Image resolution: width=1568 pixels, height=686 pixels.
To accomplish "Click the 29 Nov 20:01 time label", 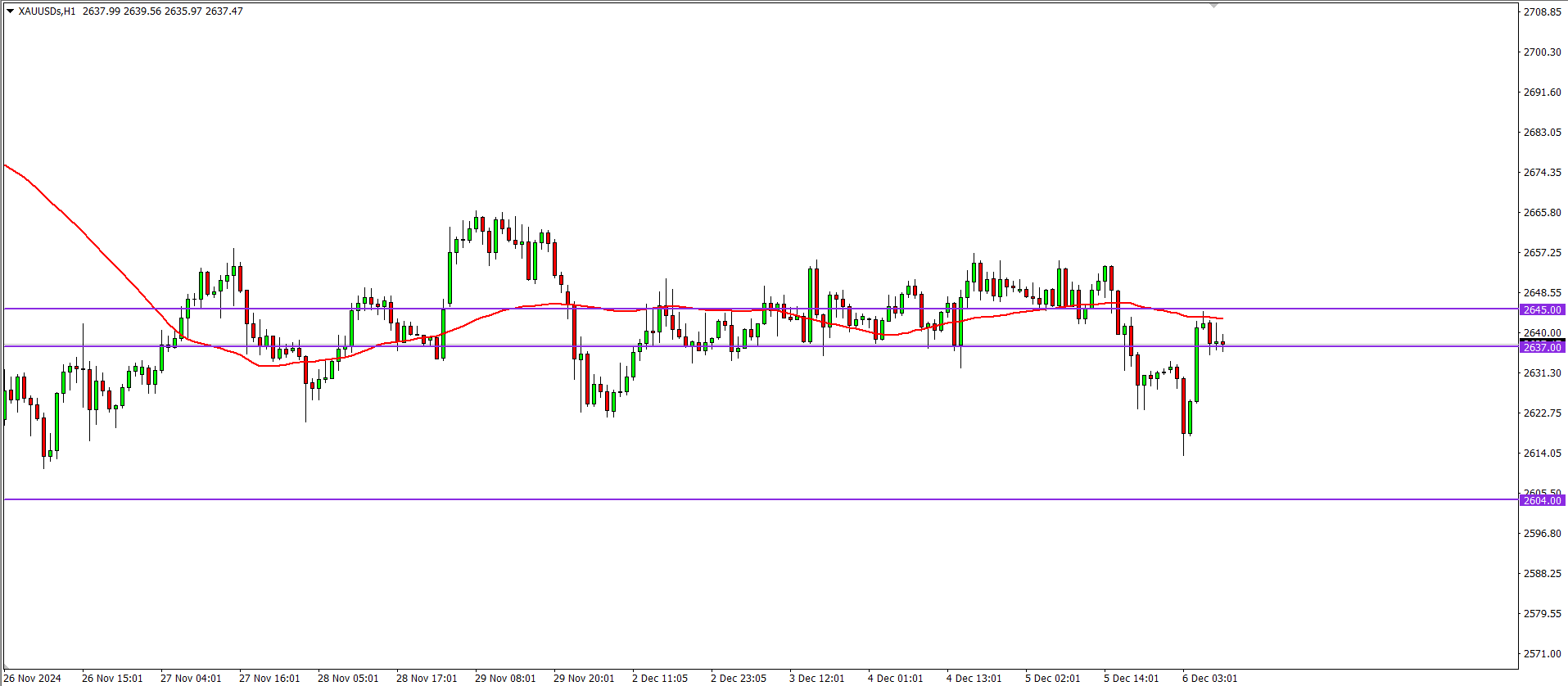I will [x=584, y=678].
